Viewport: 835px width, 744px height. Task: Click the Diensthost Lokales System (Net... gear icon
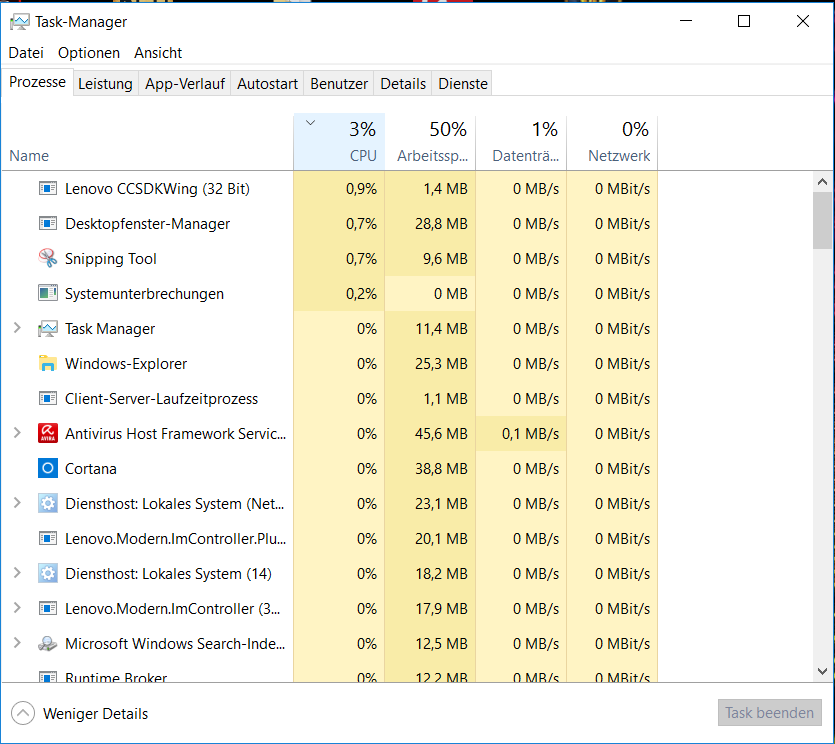[x=48, y=504]
